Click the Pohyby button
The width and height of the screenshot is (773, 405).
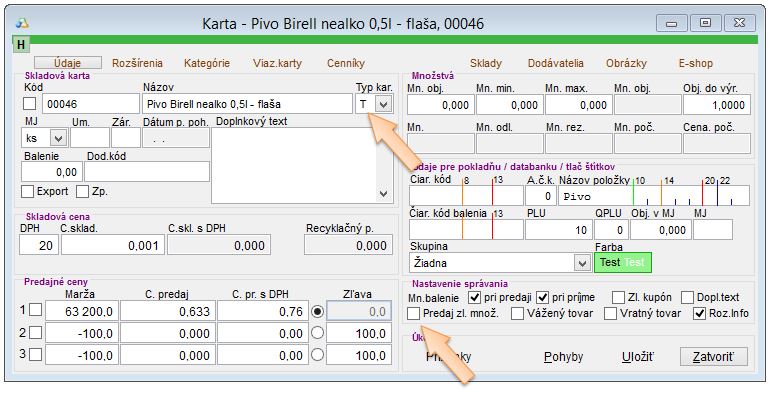pos(563,357)
